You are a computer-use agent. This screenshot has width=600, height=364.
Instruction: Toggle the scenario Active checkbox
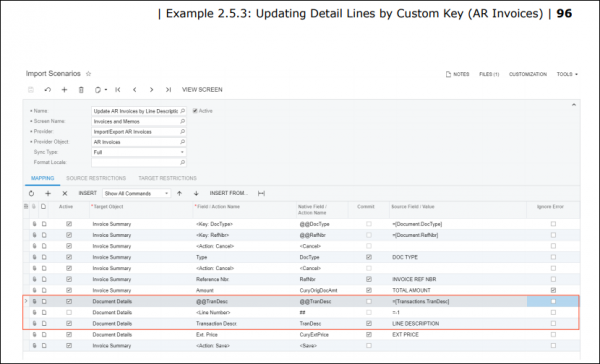point(195,111)
